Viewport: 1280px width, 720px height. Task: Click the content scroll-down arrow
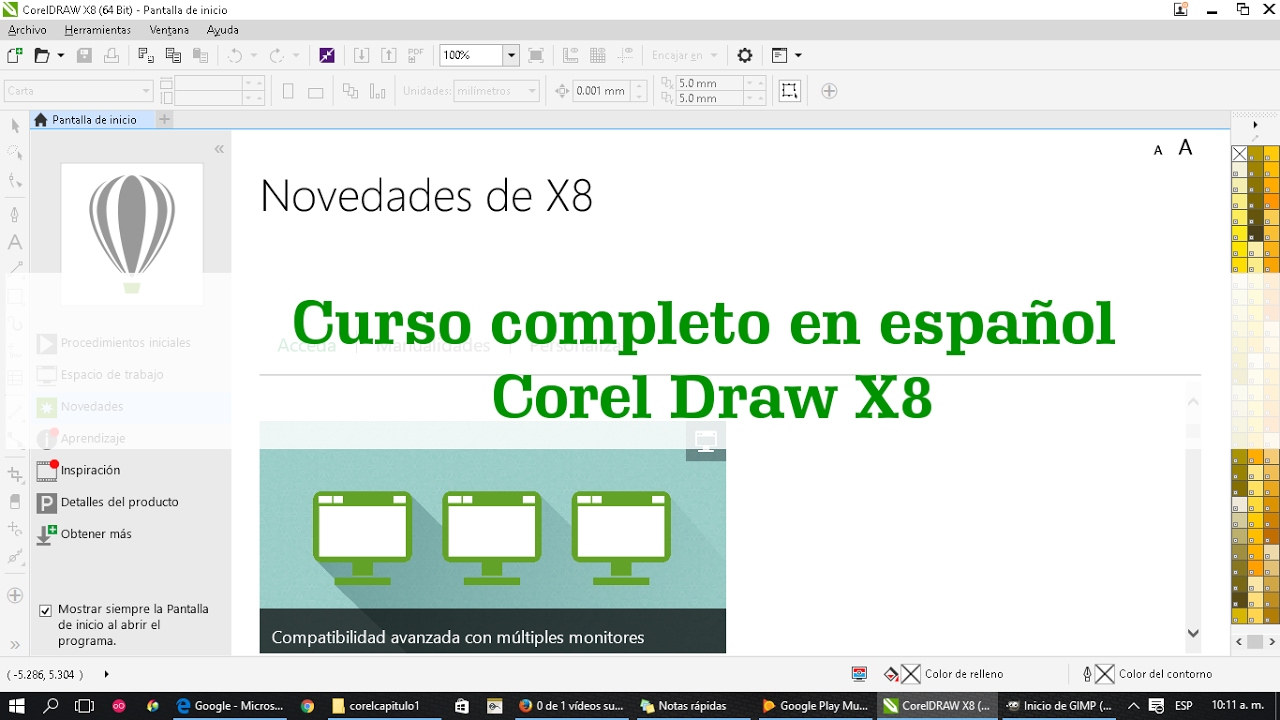(x=1192, y=633)
